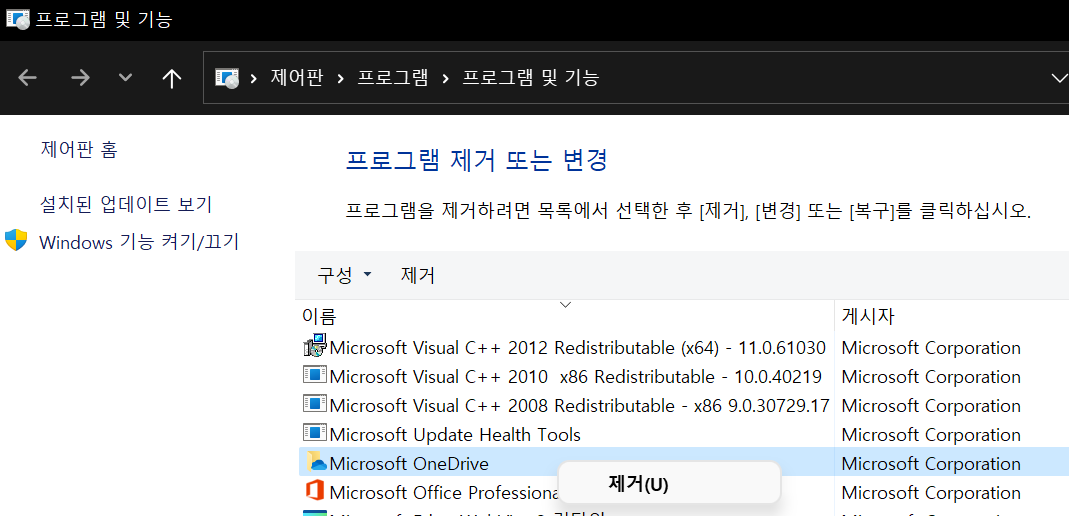This screenshot has height=516, width=1069.
Task: Click publisher cell of Visual C++ 2012 row
Action: point(931,348)
